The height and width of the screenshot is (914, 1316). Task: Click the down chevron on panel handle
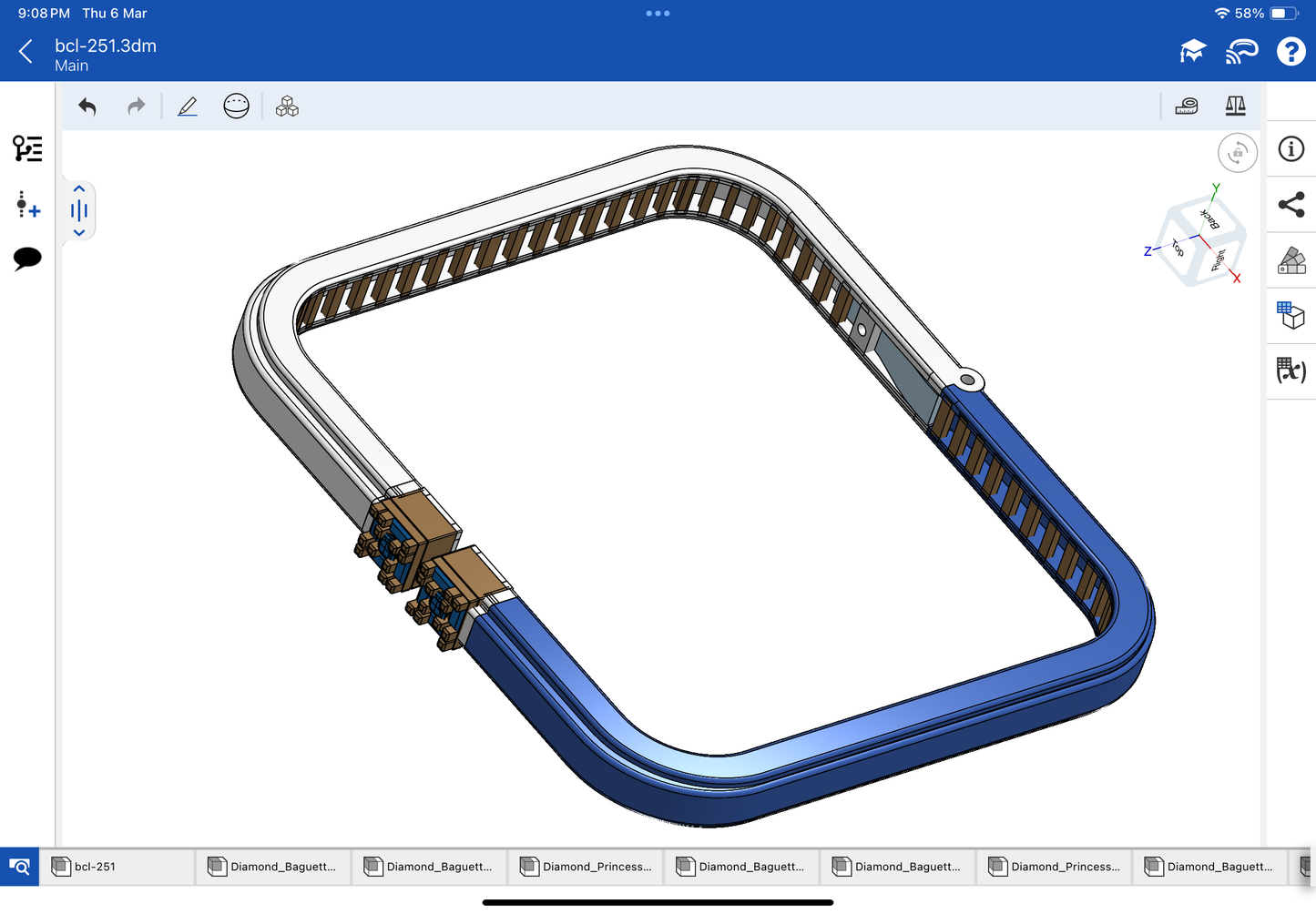(x=79, y=233)
